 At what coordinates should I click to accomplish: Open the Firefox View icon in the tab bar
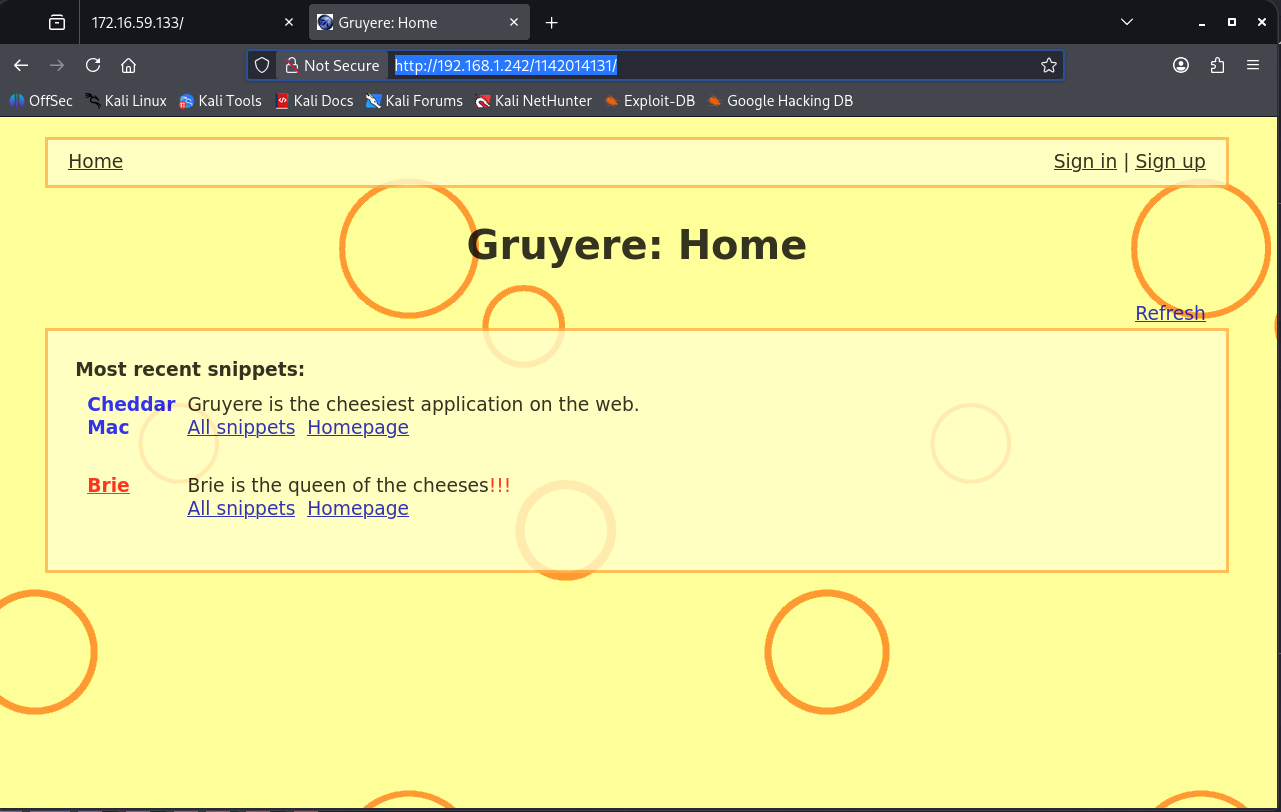click(x=57, y=22)
